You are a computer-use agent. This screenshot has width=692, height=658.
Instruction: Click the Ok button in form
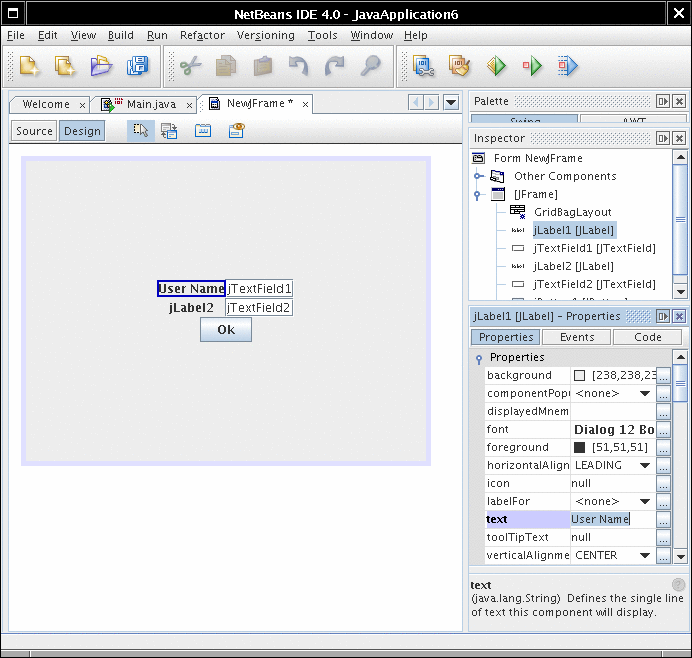226,330
